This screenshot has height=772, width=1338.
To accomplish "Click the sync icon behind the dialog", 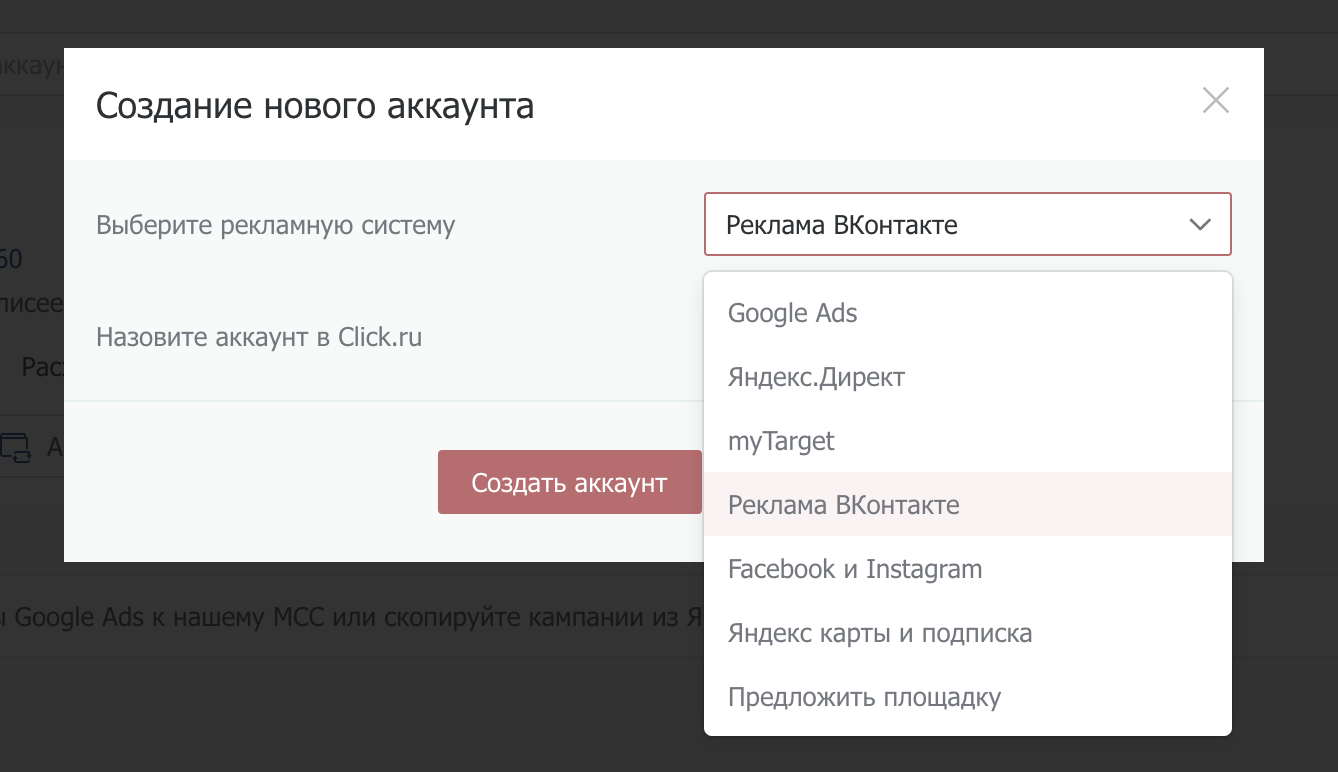I will [16, 447].
